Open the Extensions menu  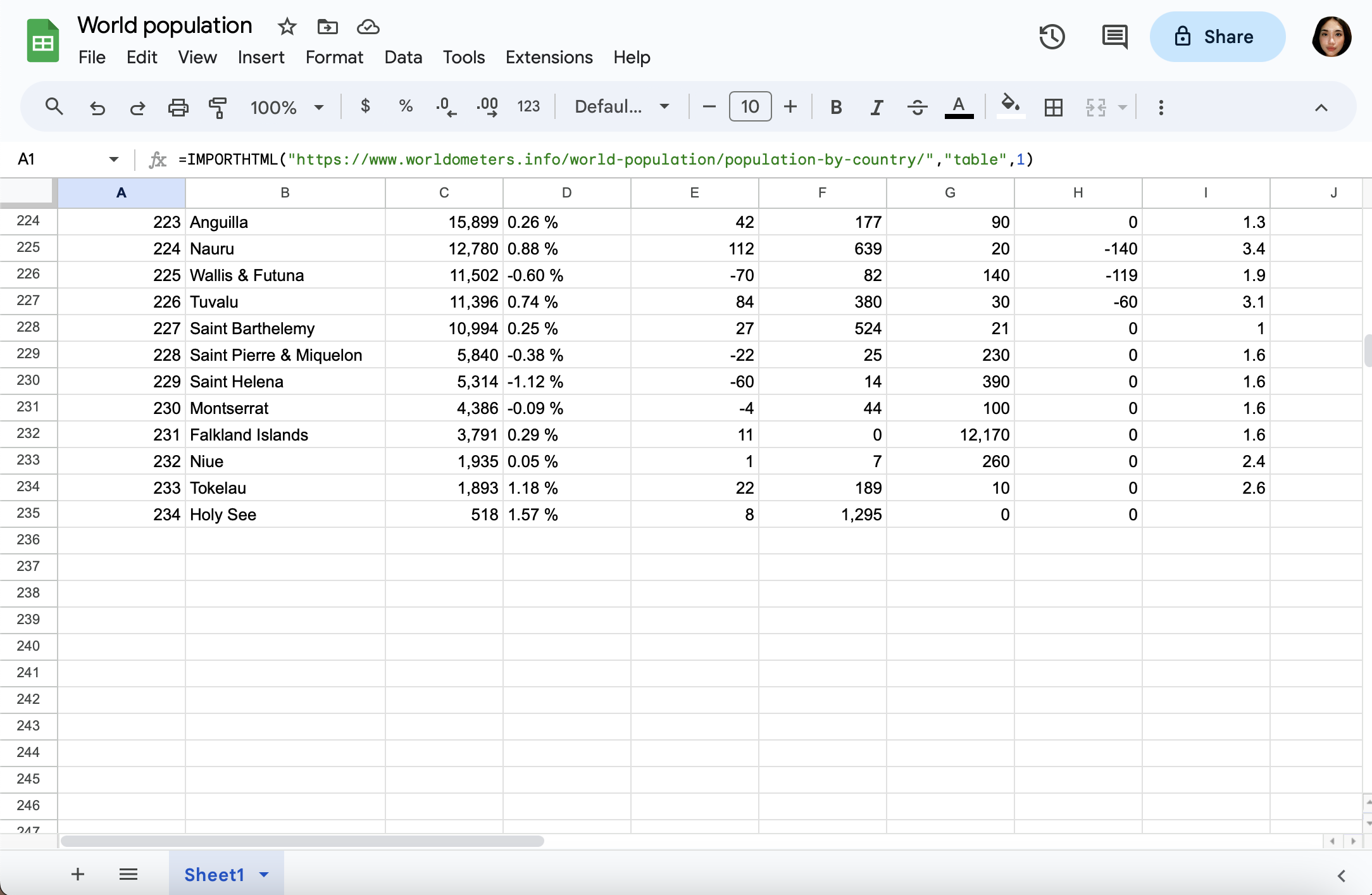pyautogui.click(x=549, y=57)
